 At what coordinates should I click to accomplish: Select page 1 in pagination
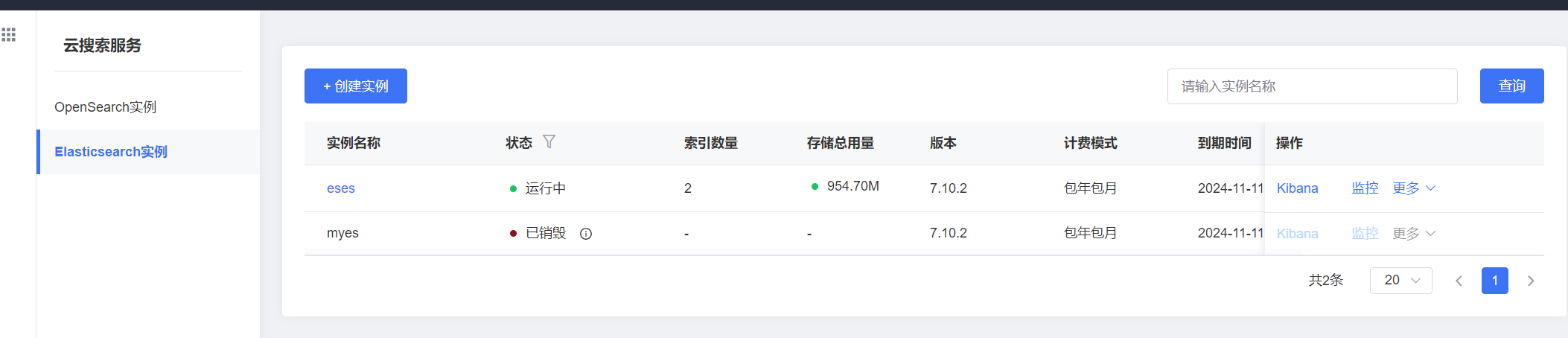pyautogui.click(x=1494, y=281)
